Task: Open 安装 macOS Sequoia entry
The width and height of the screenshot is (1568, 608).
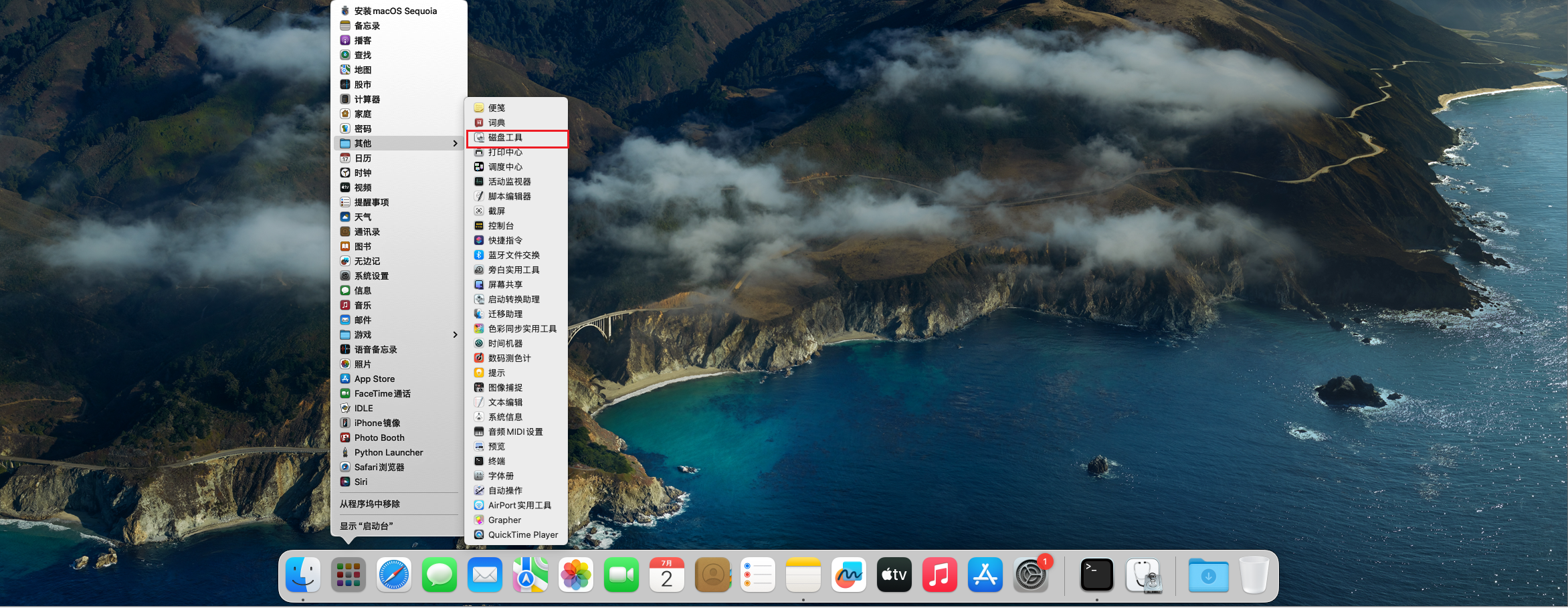Action: click(x=399, y=11)
